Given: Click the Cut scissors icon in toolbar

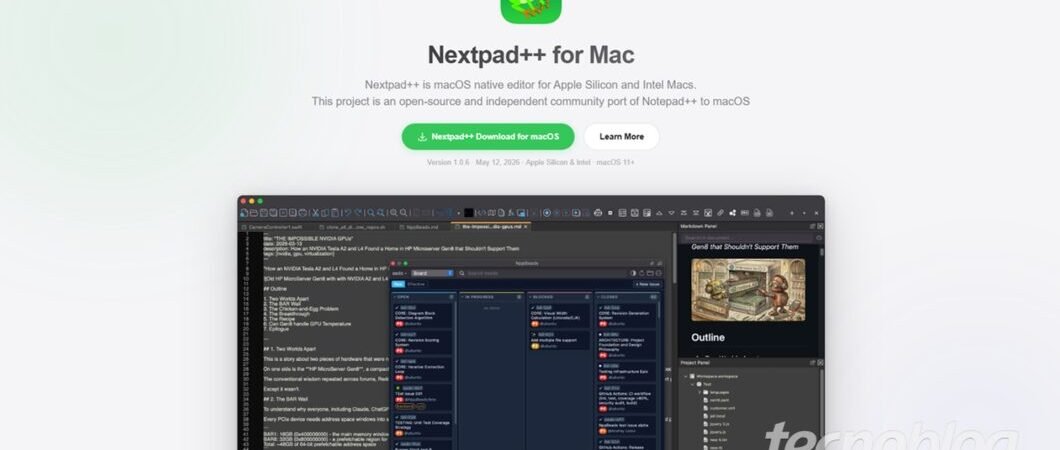Looking at the screenshot, I should coord(316,213).
